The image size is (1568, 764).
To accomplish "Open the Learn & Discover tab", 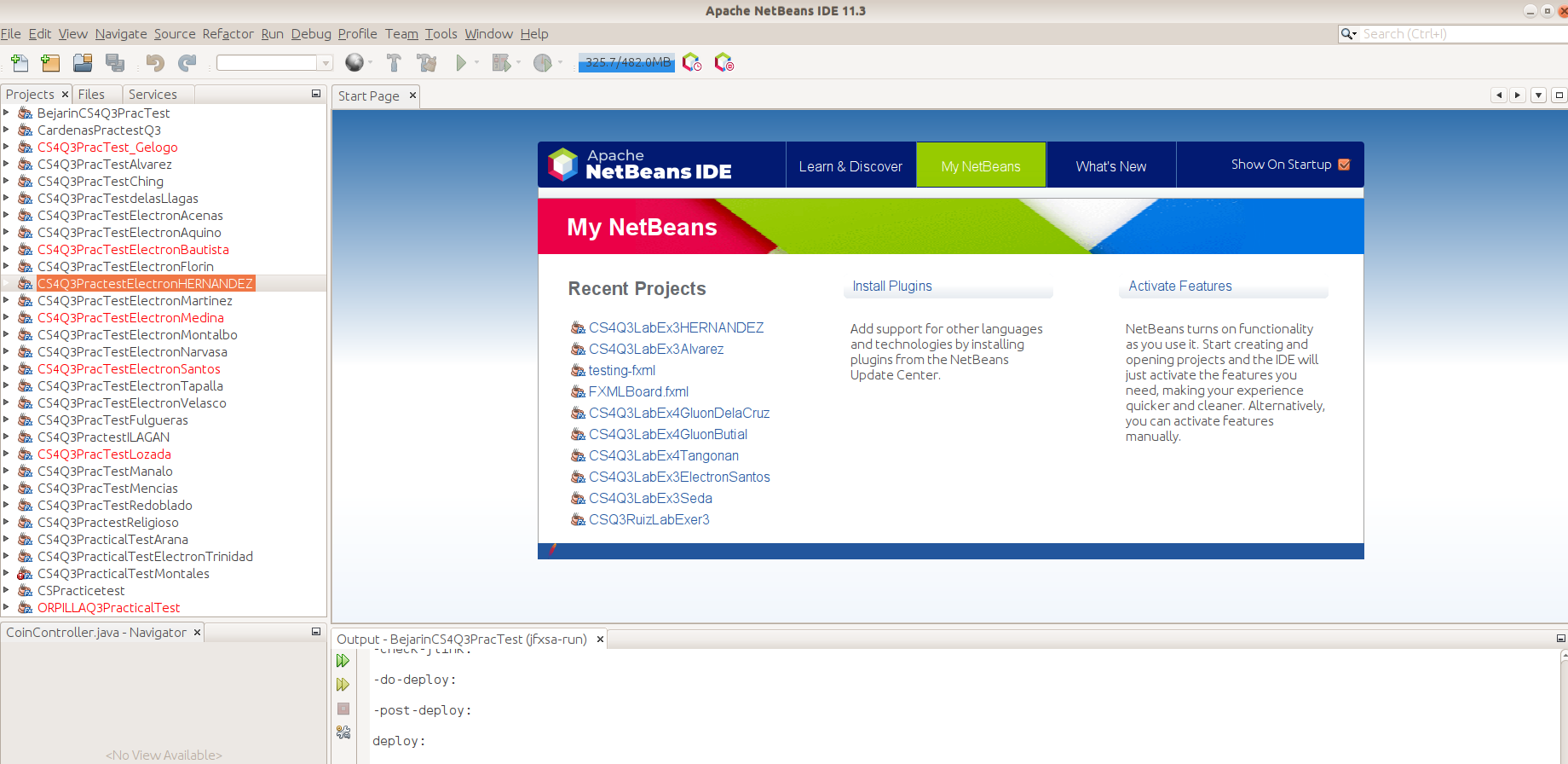I will coord(850,165).
